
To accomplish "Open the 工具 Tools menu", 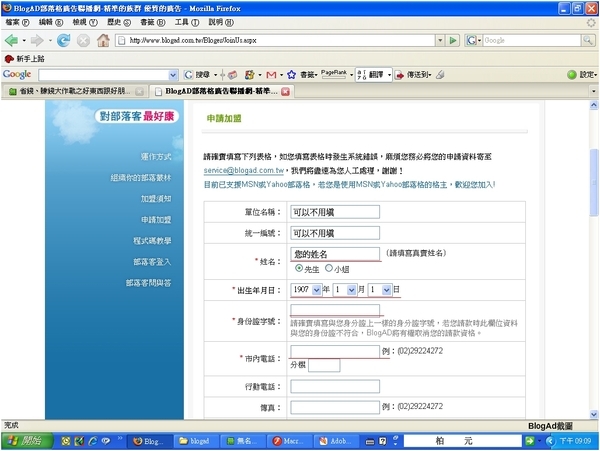I will [x=187, y=22].
